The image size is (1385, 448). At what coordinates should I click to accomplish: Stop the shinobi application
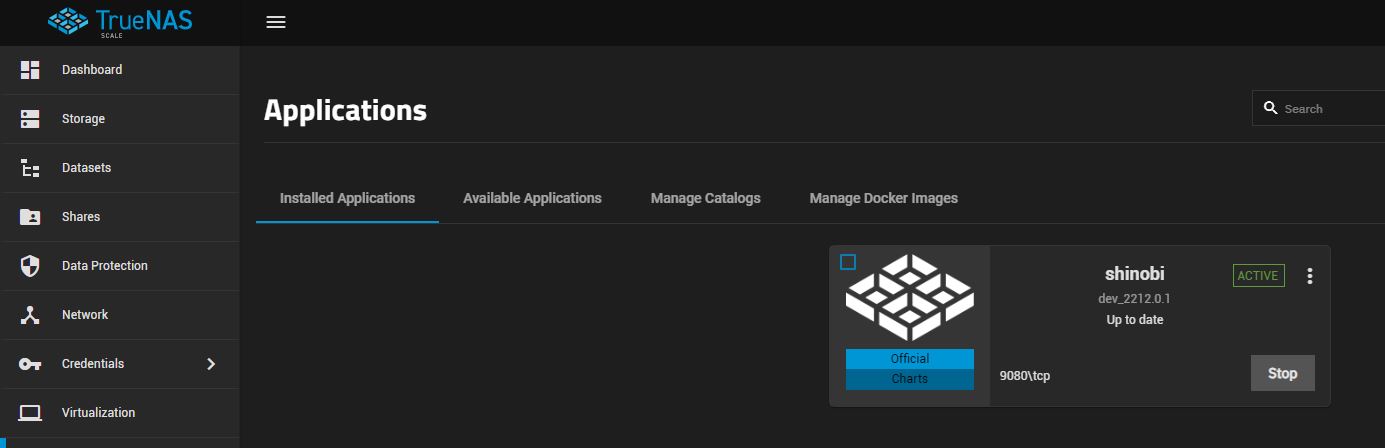1282,373
